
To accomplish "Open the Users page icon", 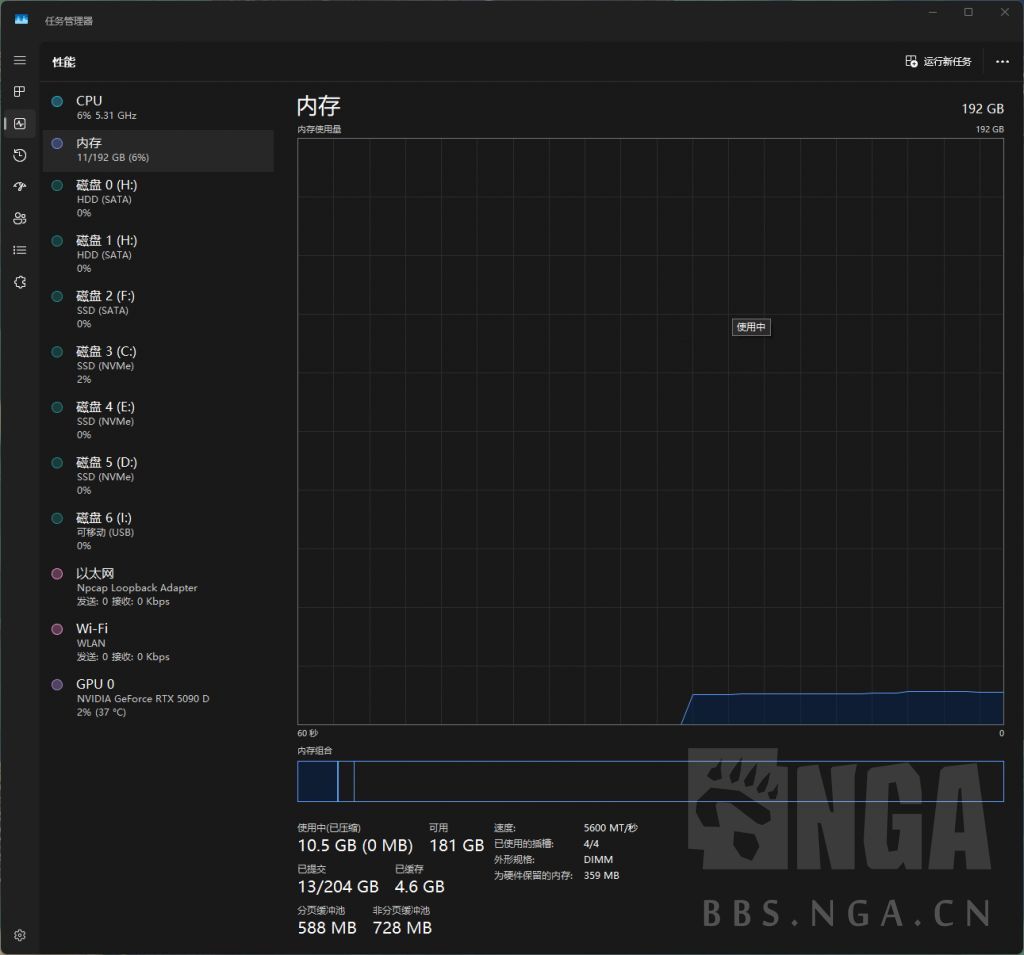I will tap(20, 218).
